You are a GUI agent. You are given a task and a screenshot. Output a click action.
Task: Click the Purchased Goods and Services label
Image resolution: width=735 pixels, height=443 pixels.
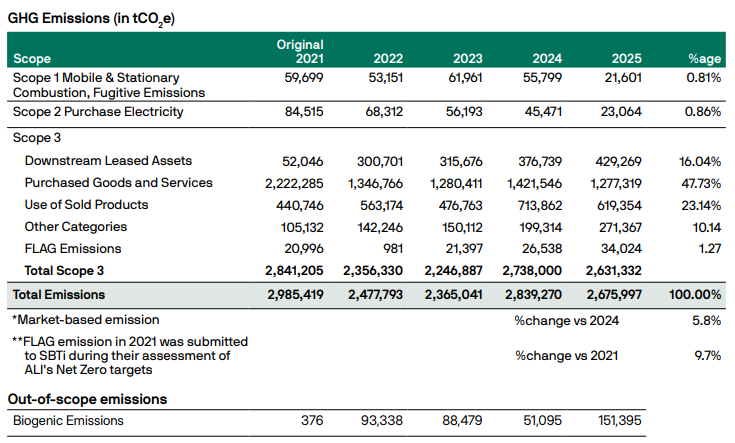coord(118,183)
